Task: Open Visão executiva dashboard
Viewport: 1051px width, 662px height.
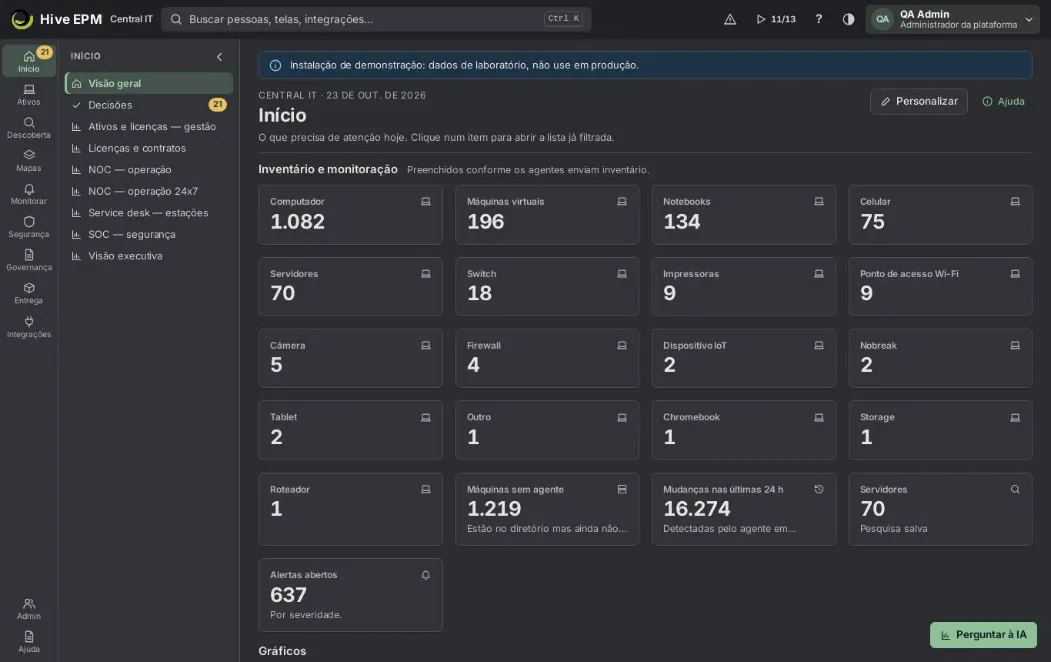Action: click(x=149, y=255)
